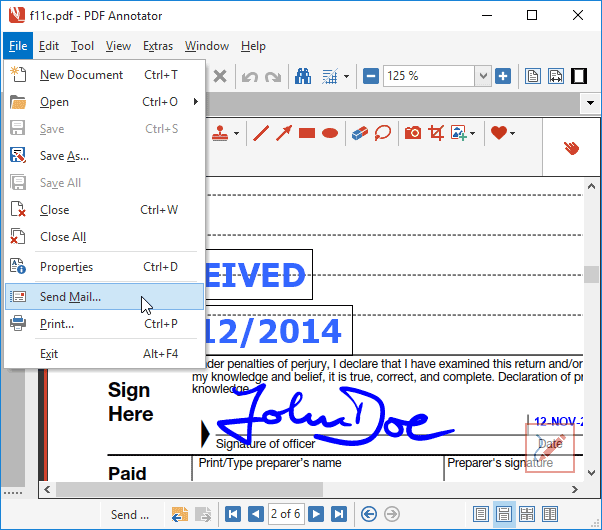
Task: Choose Exit from File menu
Action: click(x=104, y=354)
